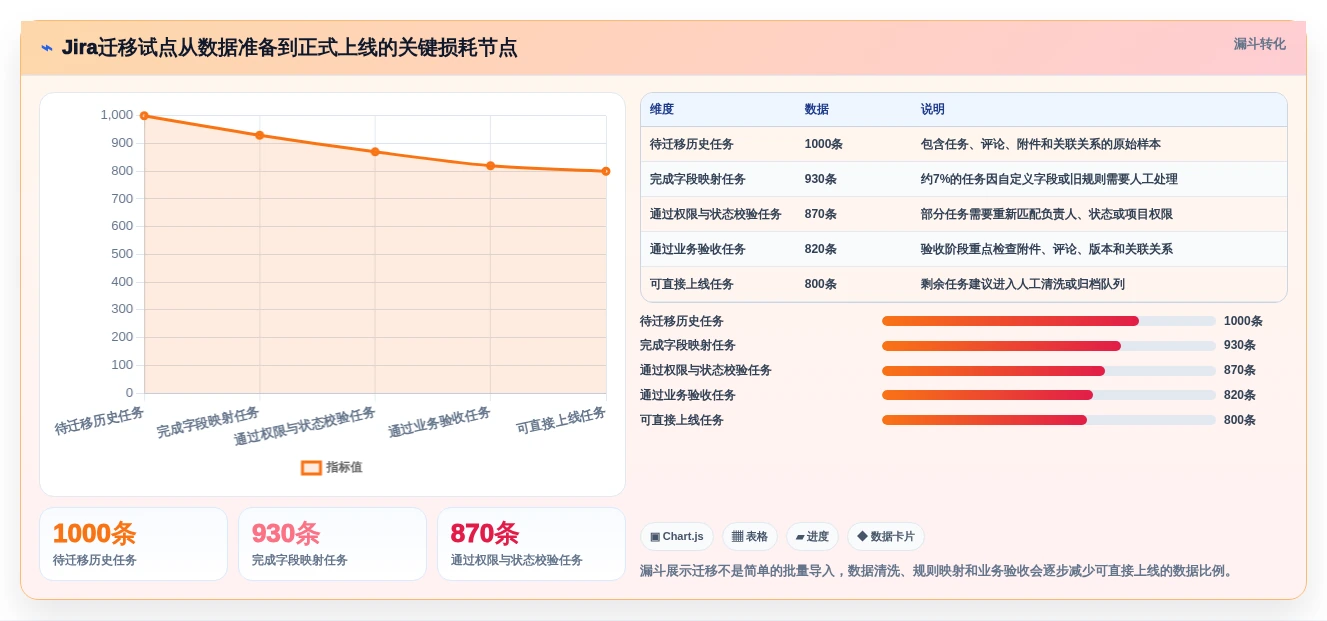Click description 验收阶段重点检查附件
The width and height of the screenshot is (1327, 621).
click(x=1047, y=249)
